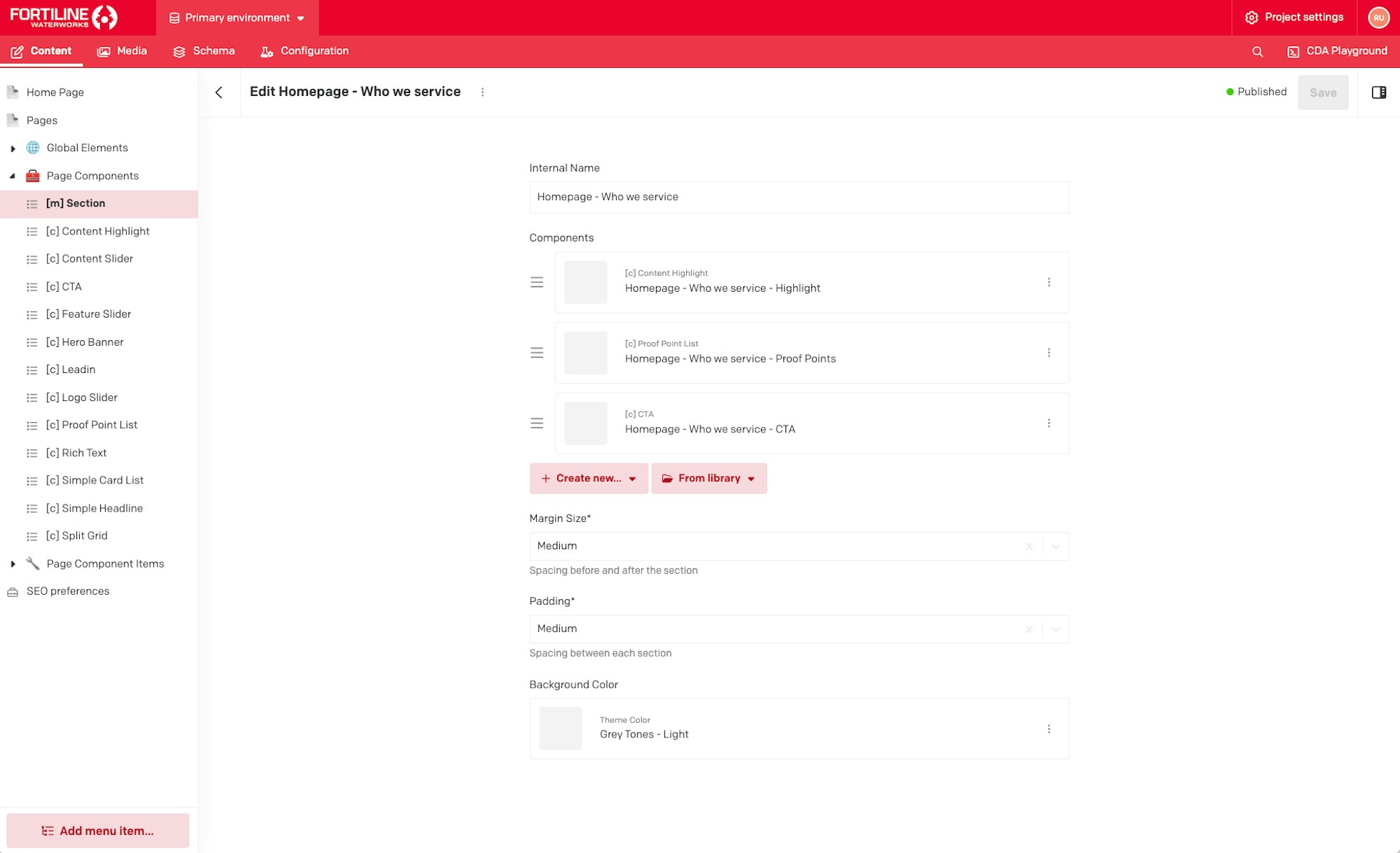Click the Pages document icon
Screen dimensions: 1400x853
click(x=13, y=120)
